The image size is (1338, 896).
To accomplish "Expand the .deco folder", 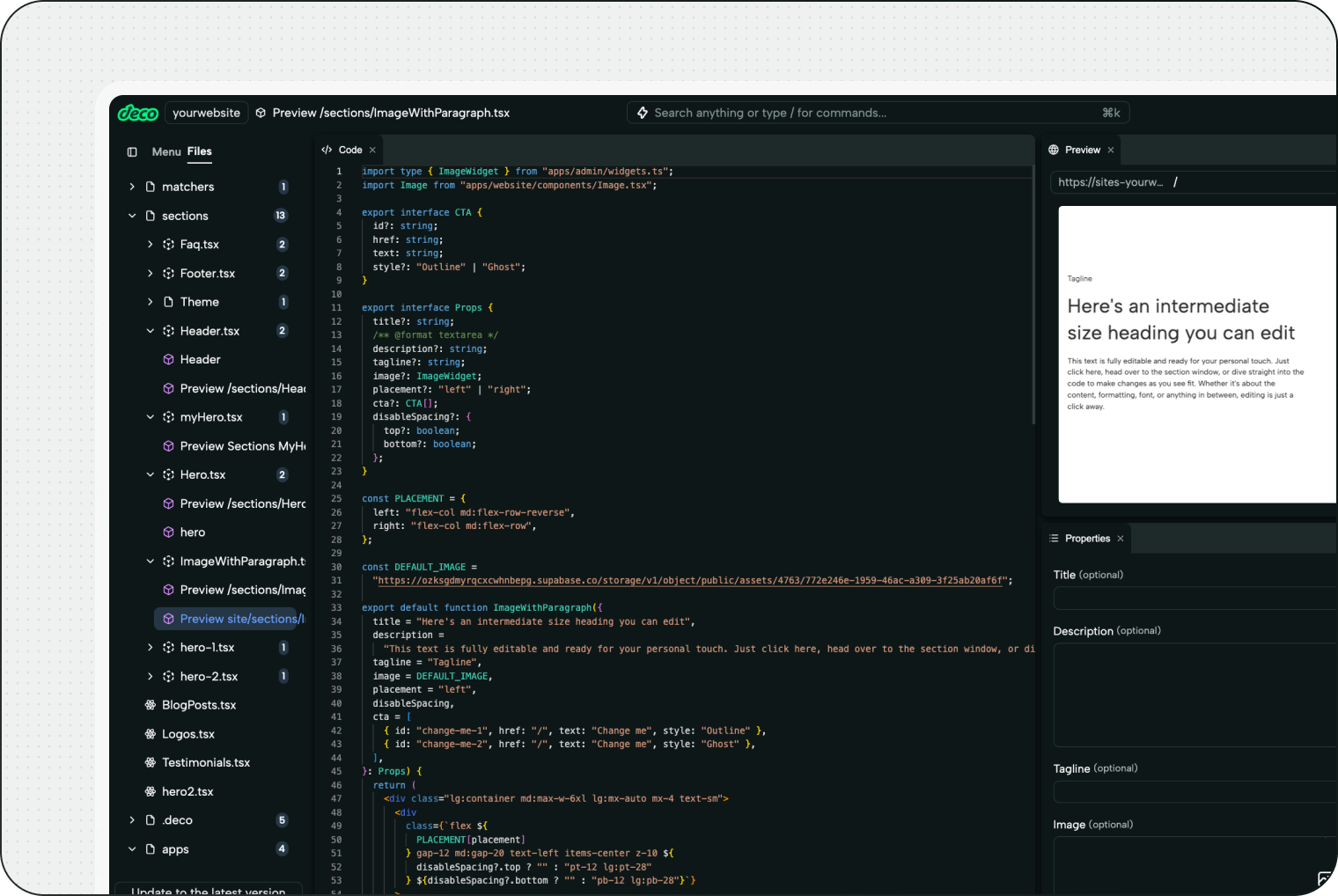I will coord(132,819).
